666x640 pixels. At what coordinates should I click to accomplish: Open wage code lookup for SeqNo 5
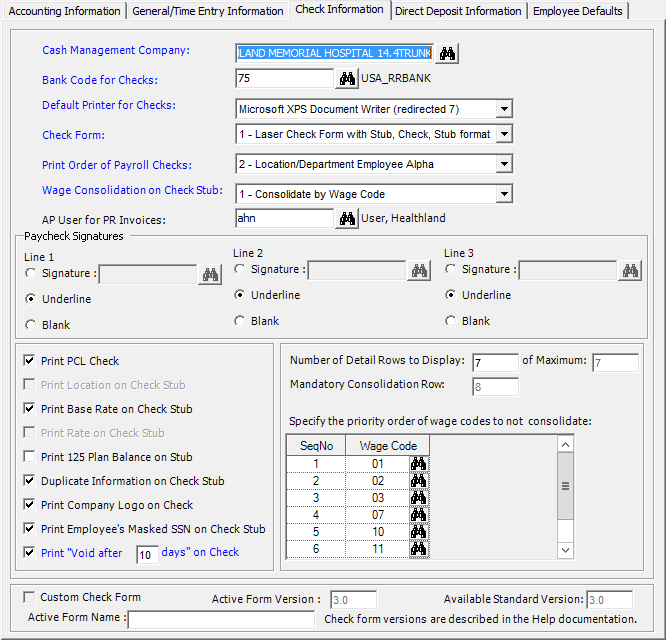coord(419,532)
